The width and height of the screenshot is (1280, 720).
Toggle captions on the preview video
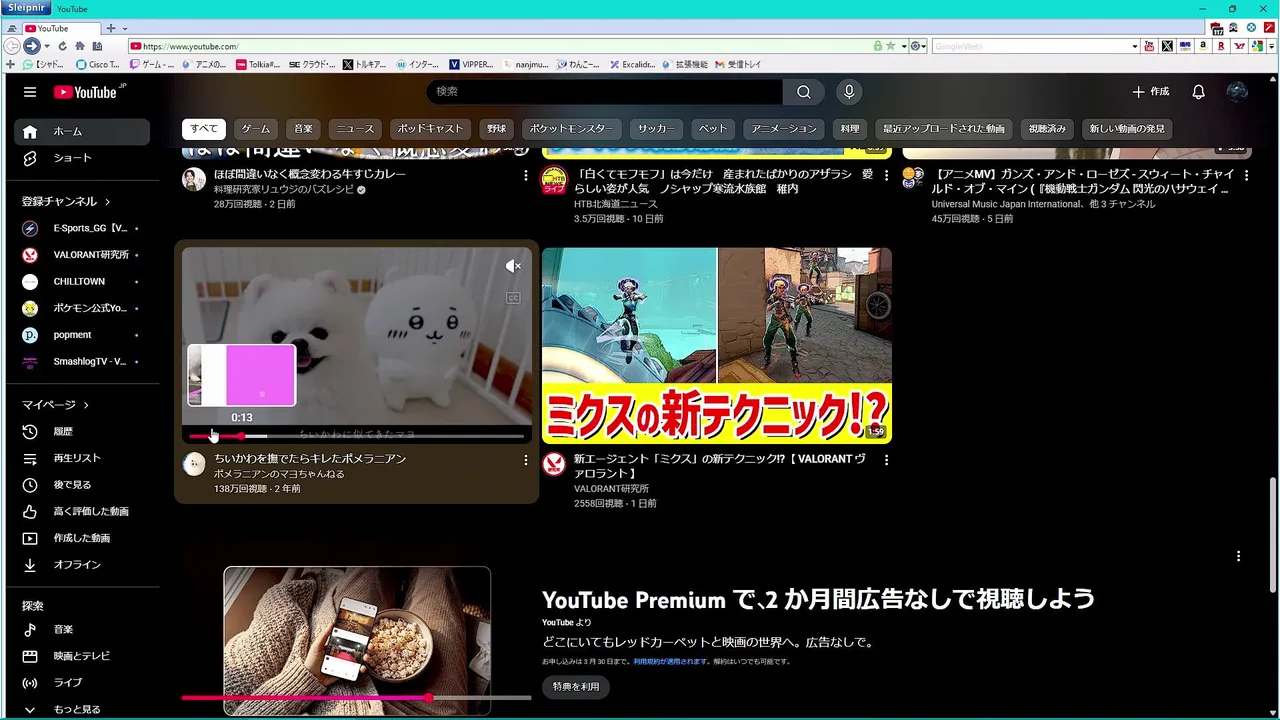click(x=513, y=298)
